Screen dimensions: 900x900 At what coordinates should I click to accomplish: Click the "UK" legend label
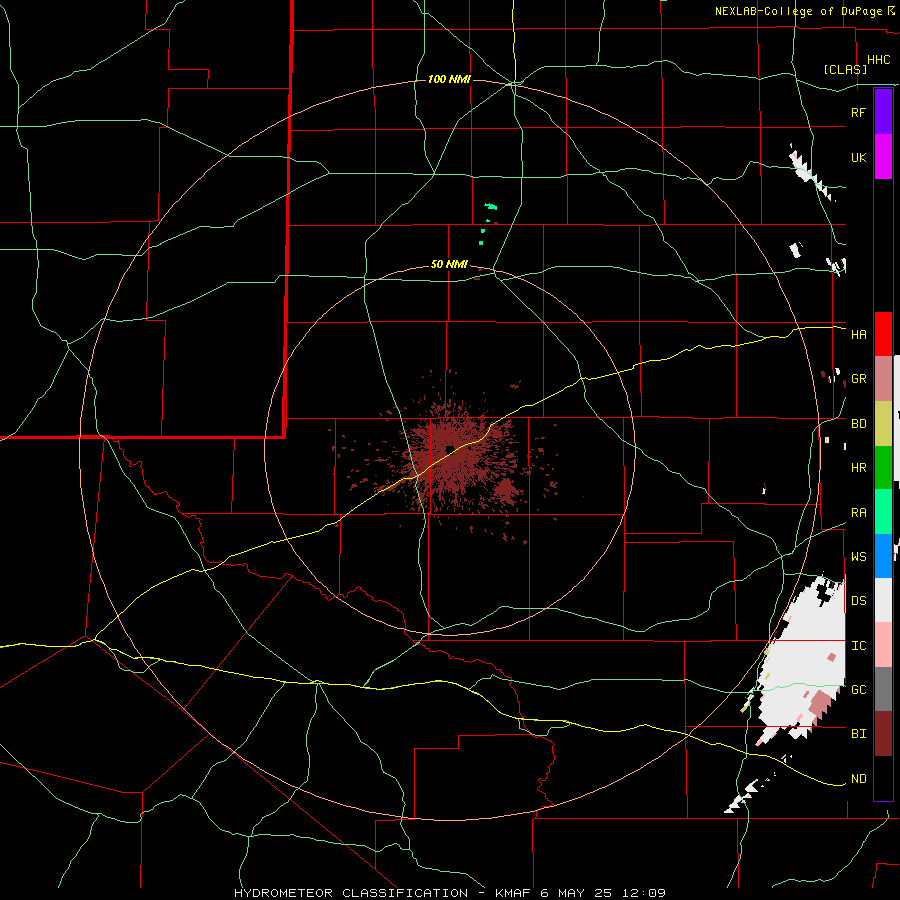point(858,157)
